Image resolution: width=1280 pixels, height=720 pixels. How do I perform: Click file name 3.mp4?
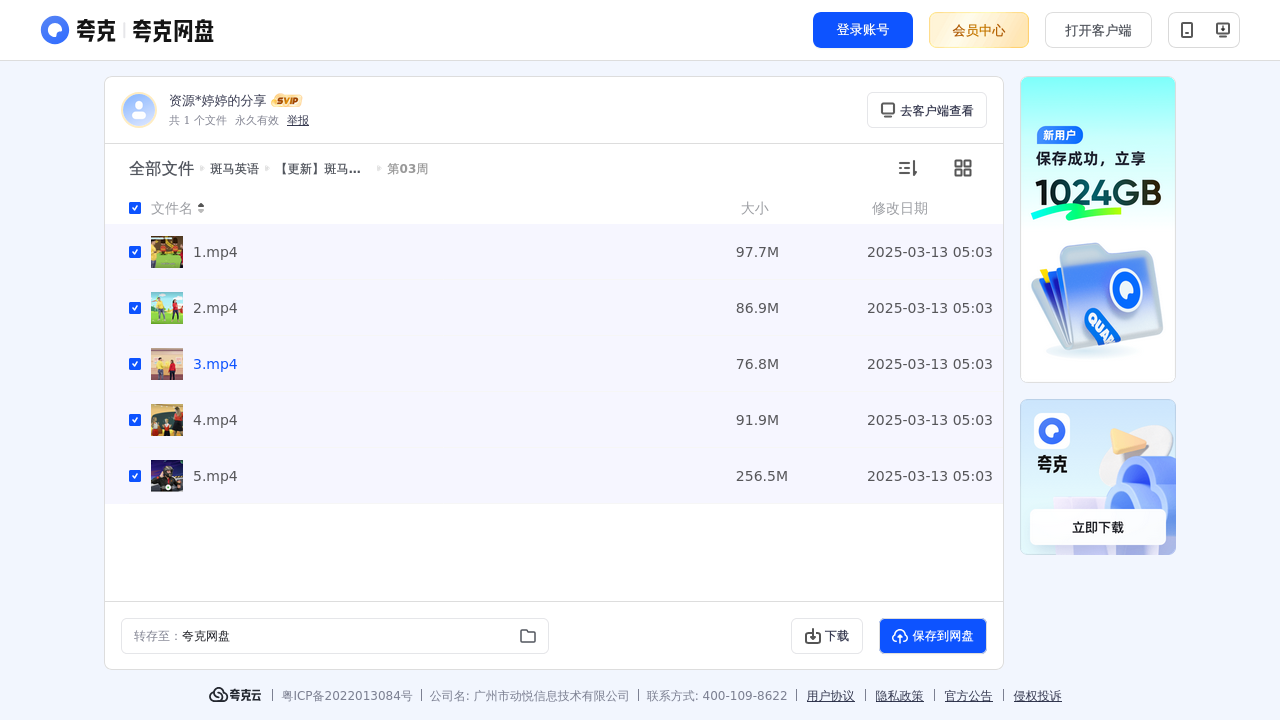(x=215, y=364)
